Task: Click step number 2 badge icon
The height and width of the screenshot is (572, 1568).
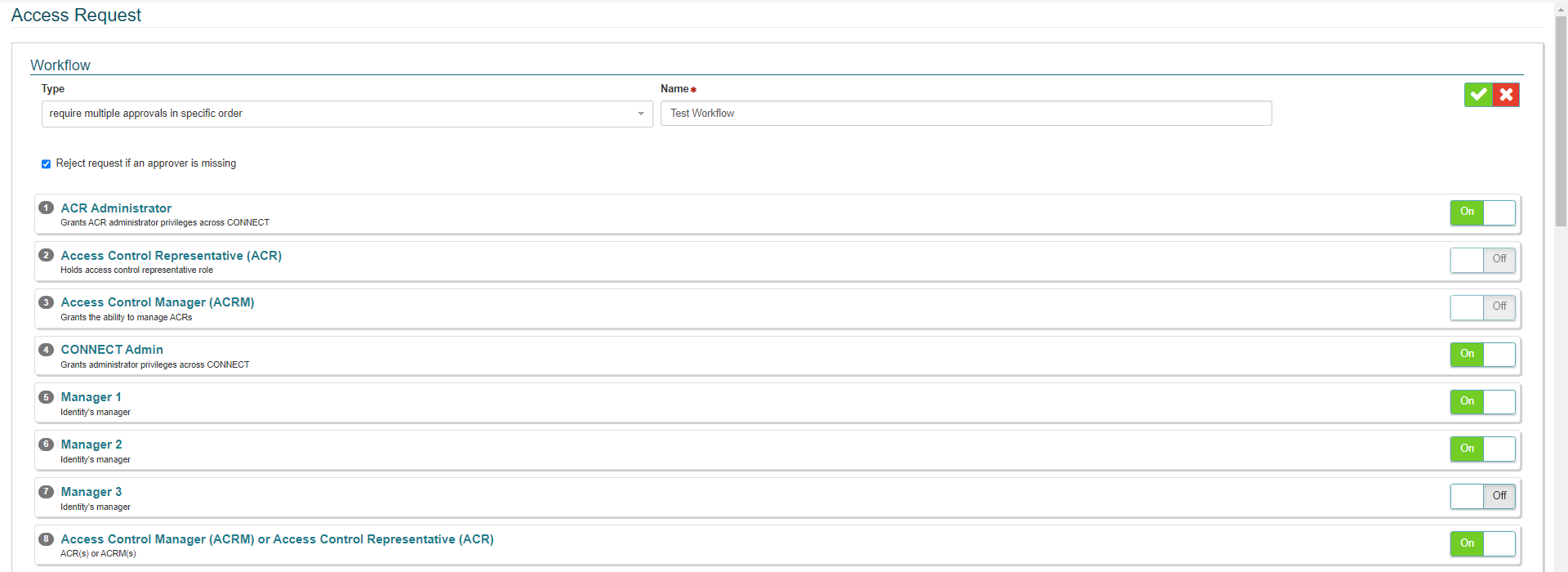Action: (47, 255)
